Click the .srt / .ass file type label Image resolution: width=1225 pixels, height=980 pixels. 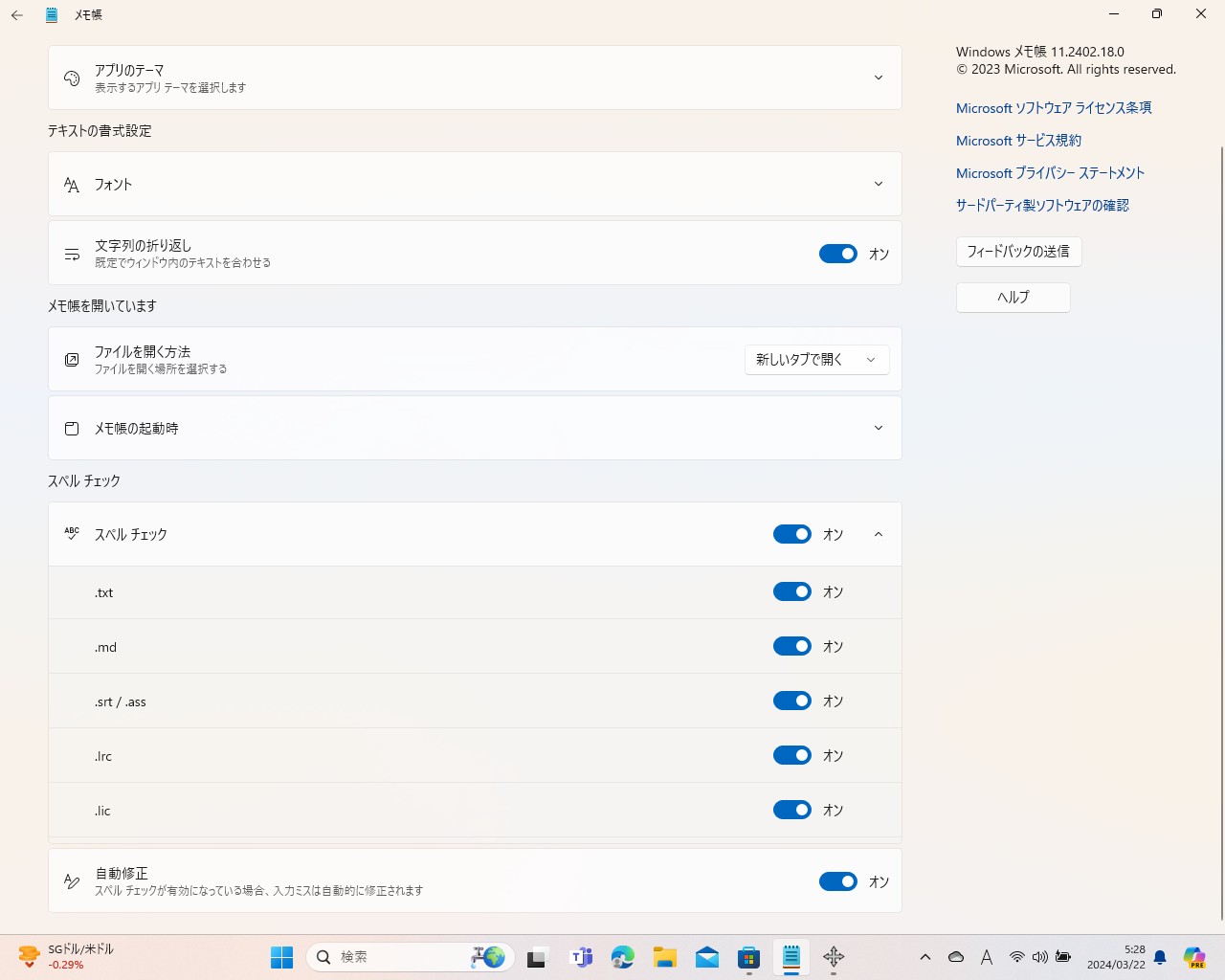[120, 702]
